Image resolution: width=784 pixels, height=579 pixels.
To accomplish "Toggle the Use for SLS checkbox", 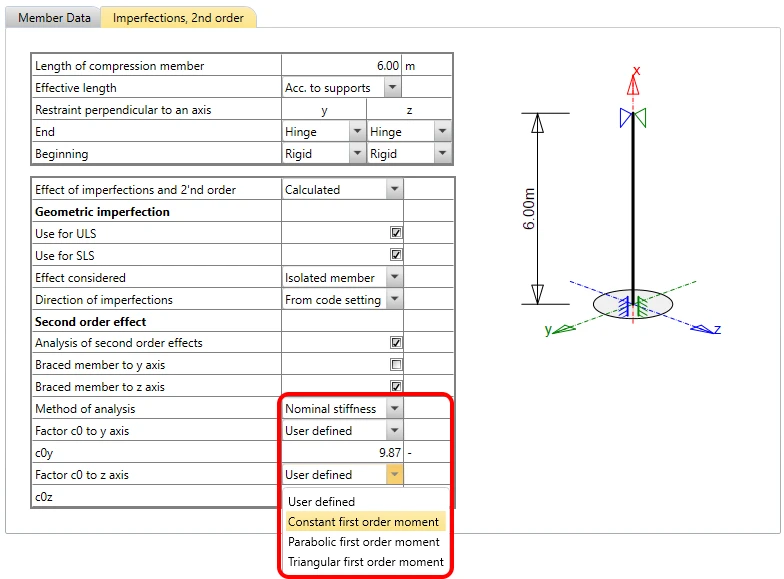I will coord(396,254).
